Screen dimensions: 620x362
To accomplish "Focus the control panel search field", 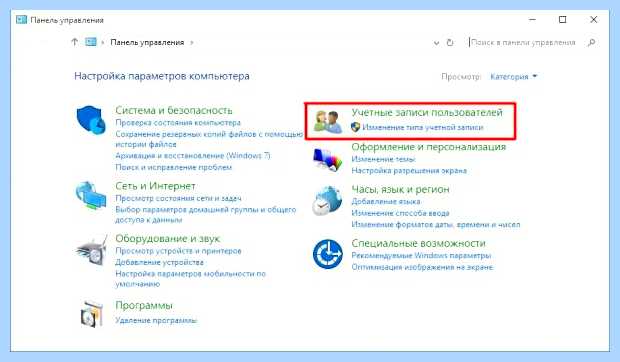I will [x=523, y=42].
